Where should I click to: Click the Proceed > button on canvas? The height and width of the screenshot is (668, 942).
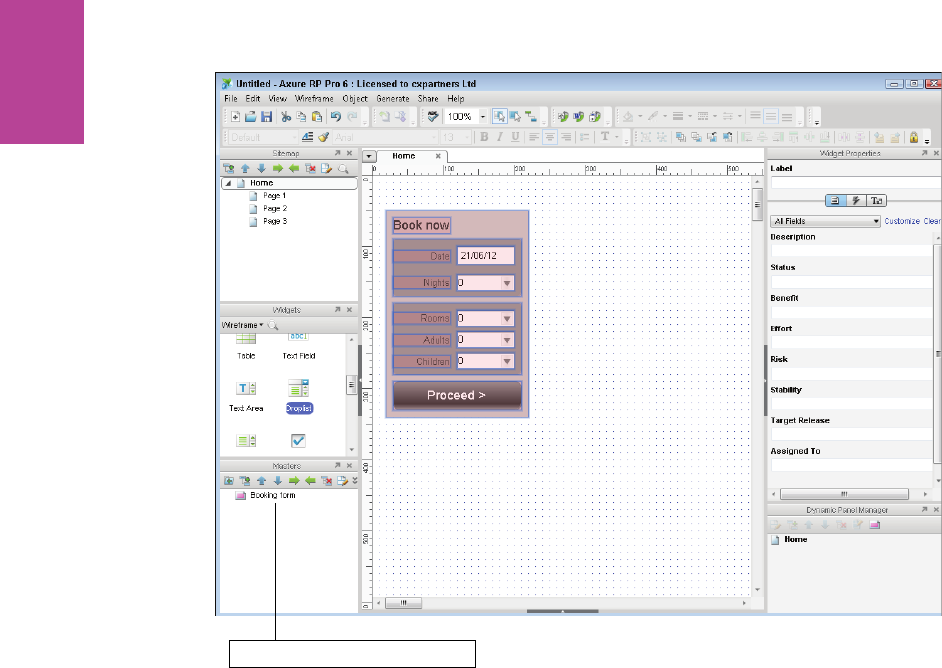(x=456, y=395)
